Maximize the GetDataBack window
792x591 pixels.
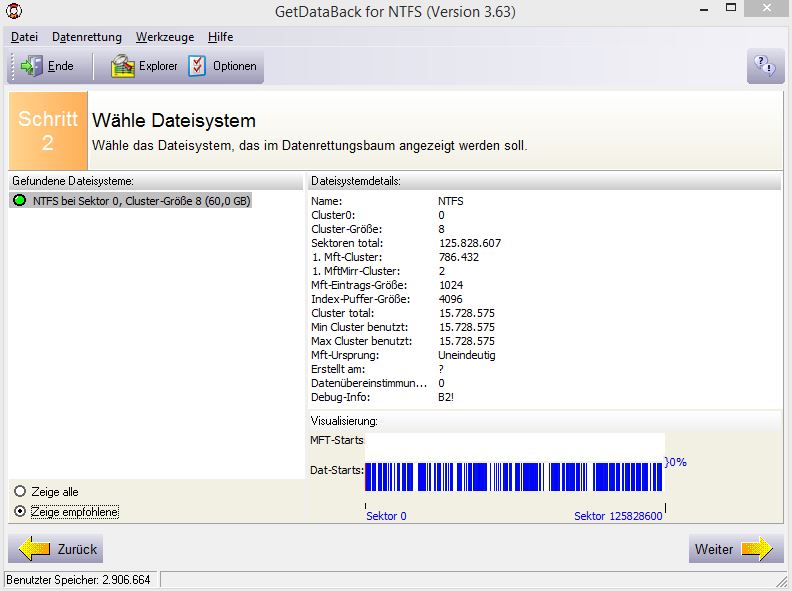tap(731, 8)
